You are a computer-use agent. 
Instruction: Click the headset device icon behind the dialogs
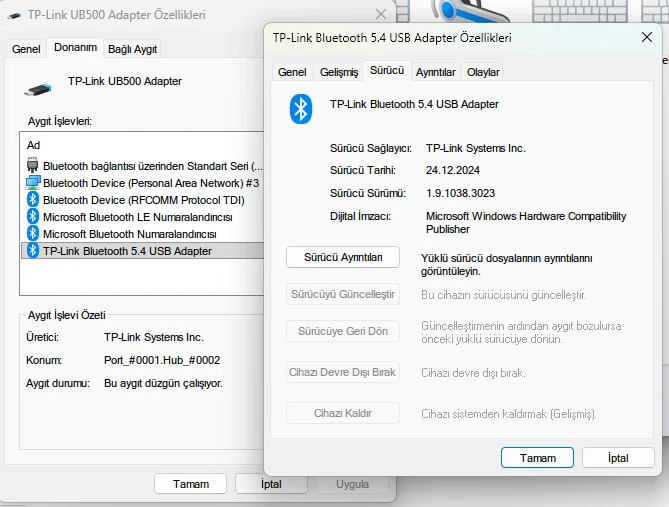click(469, 10)
